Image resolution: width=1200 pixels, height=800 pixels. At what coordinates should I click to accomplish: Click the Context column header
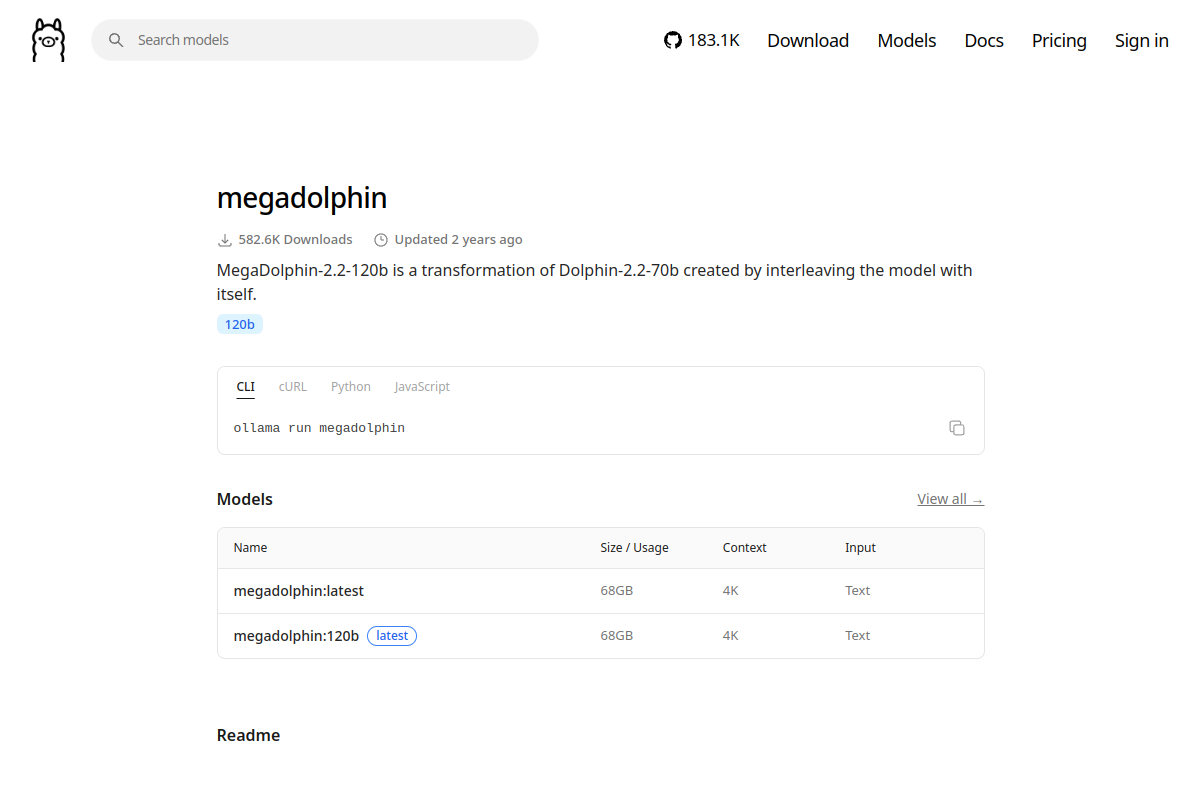744,548
